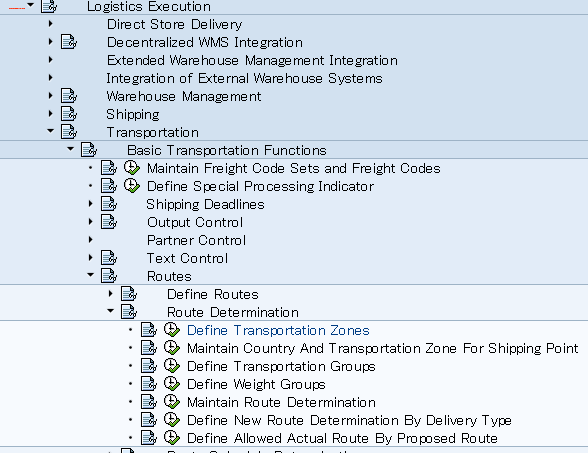Click the execute icon for Maintain Route Determination
Image resolution: width=588 pixels, height=453 pixels.
(172, 402)
